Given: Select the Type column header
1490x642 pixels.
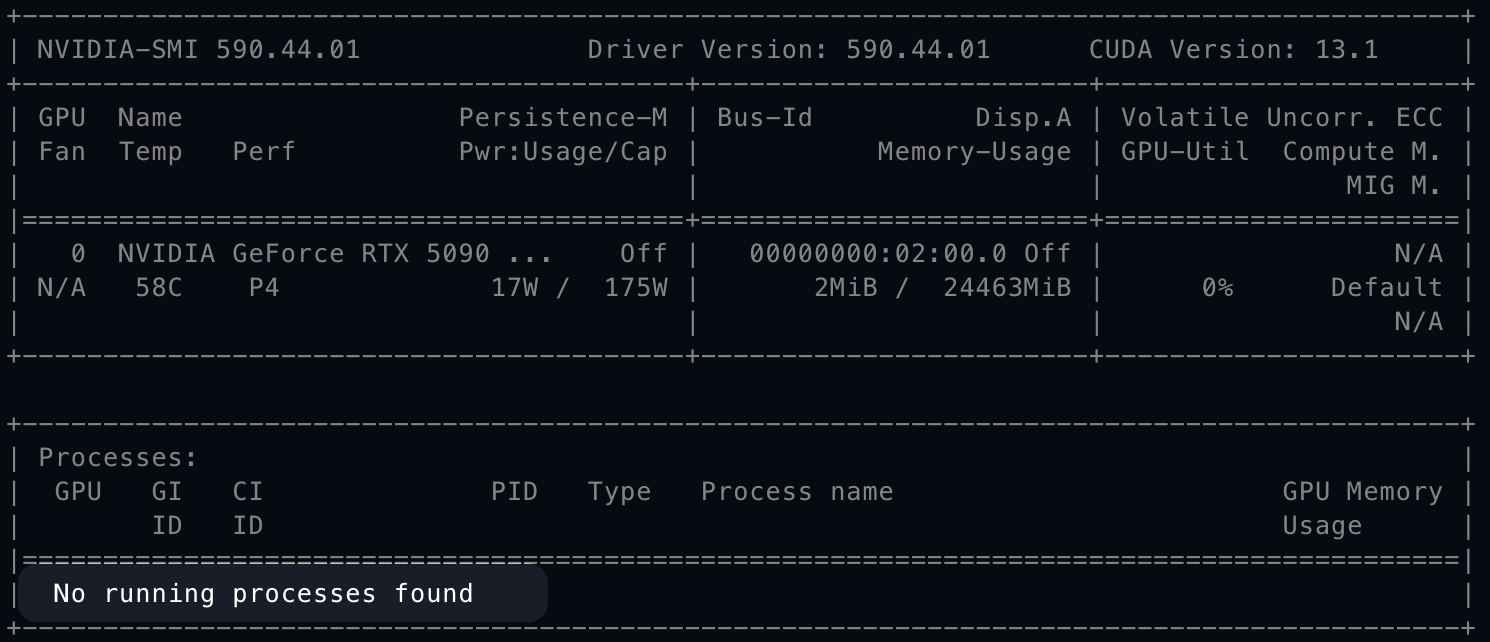Looking at the screenshot, I should (619, 491).
